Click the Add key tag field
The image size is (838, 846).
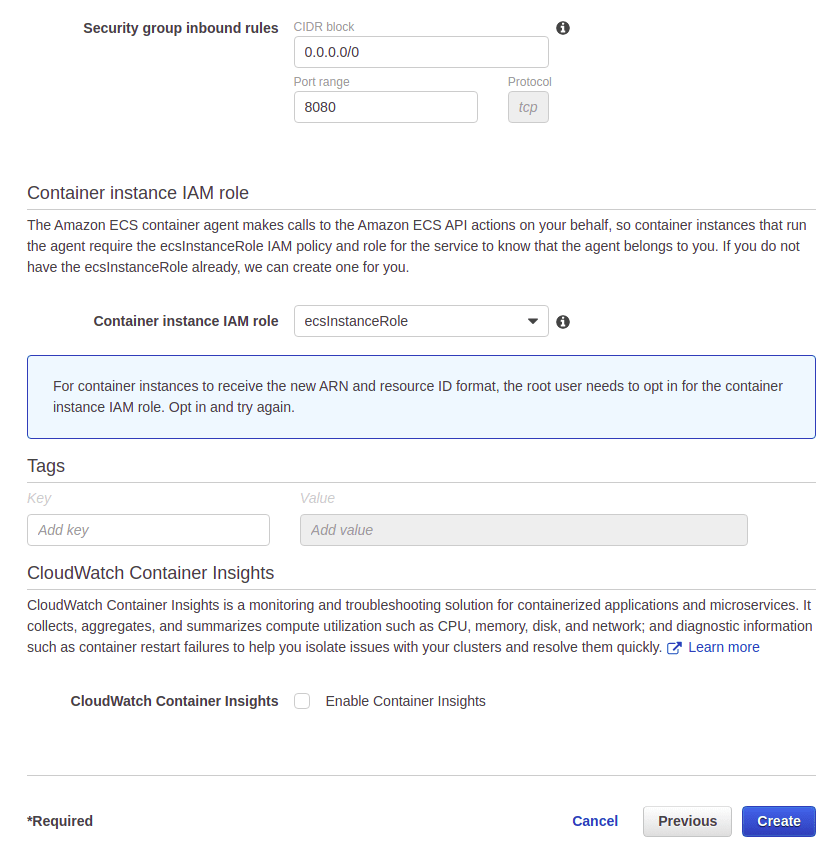pos(148,530)
